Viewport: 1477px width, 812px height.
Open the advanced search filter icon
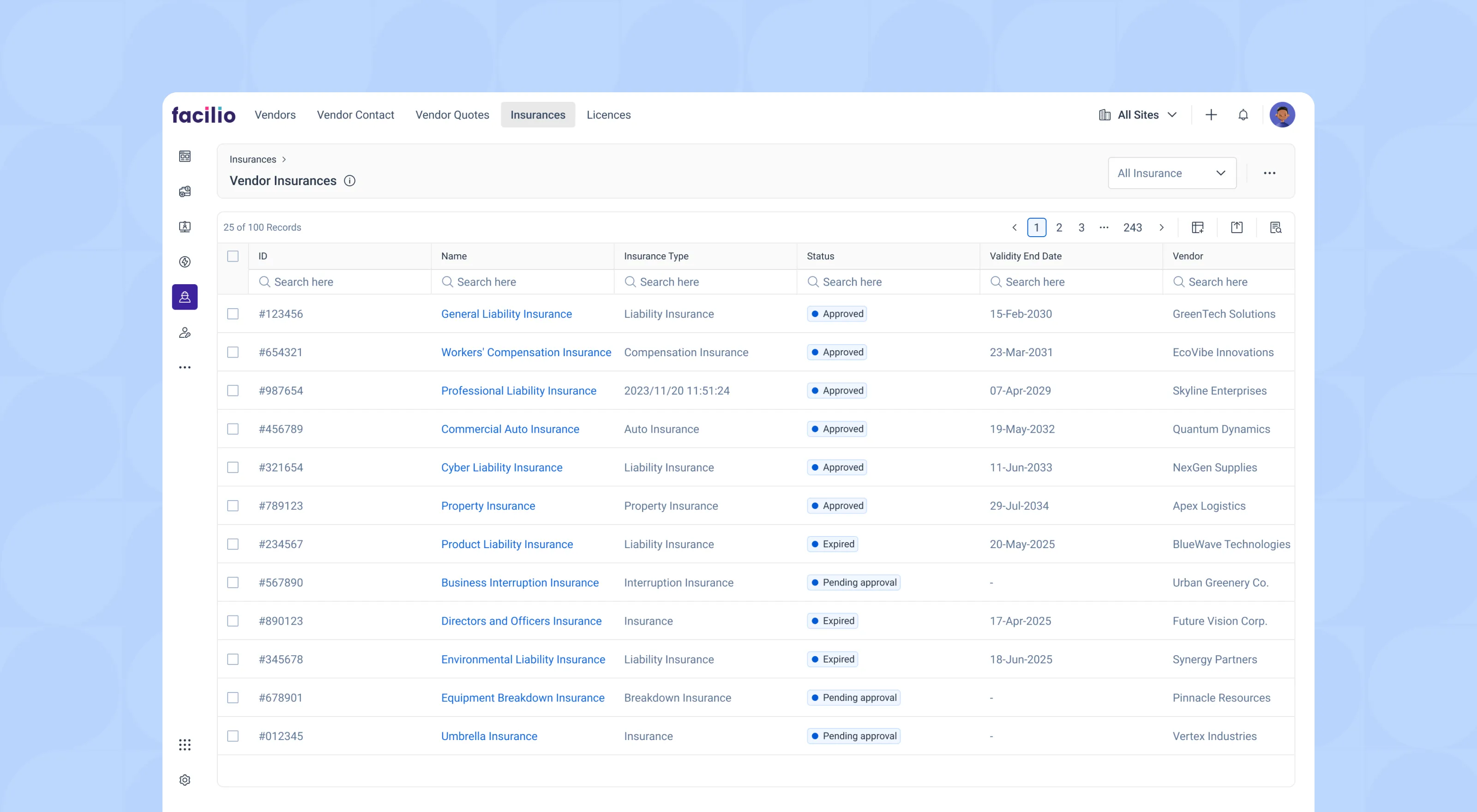point(1275,227)
